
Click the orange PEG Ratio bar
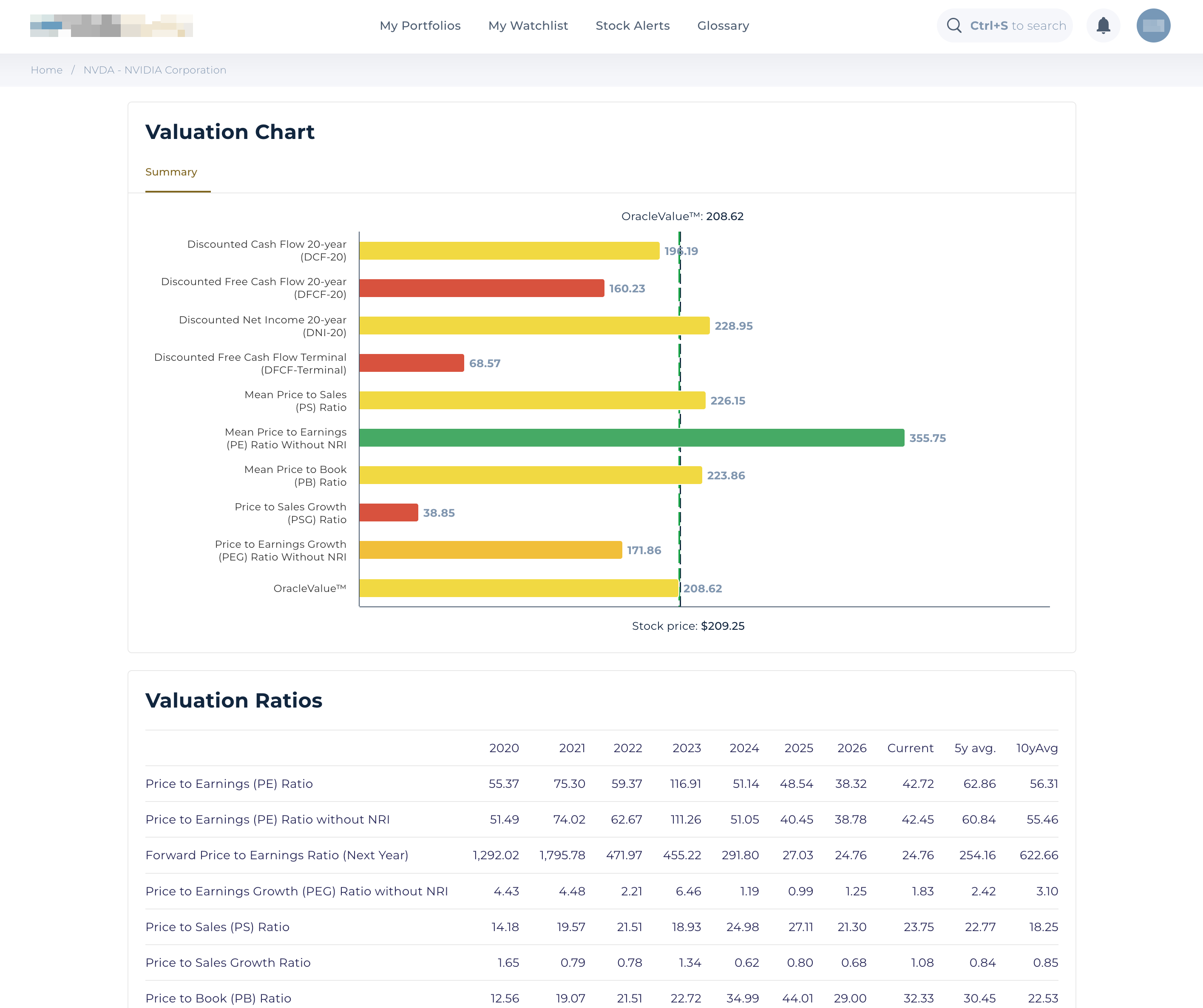point(491,550)
